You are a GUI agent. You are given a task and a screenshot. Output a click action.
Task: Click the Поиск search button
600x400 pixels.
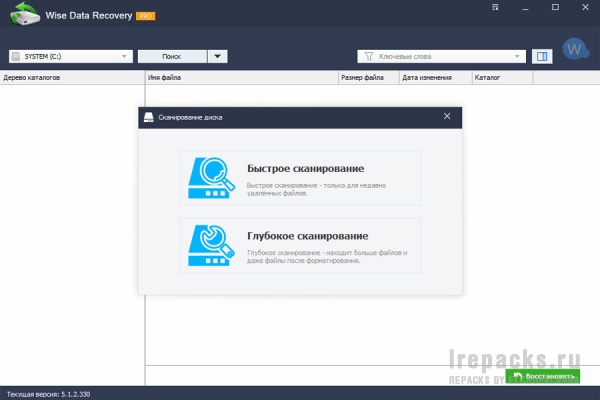172,56
